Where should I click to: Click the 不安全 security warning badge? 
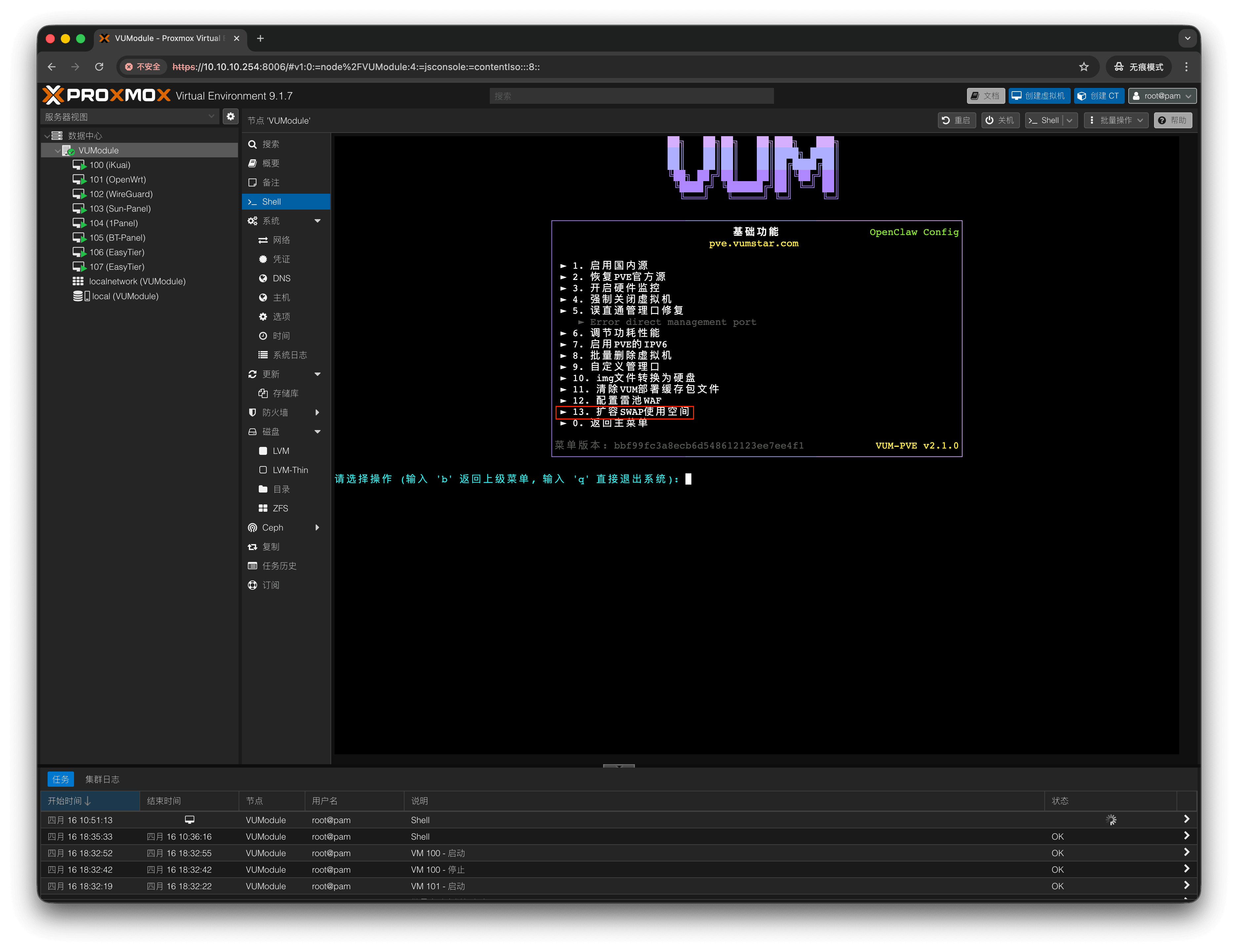point(143,67)
